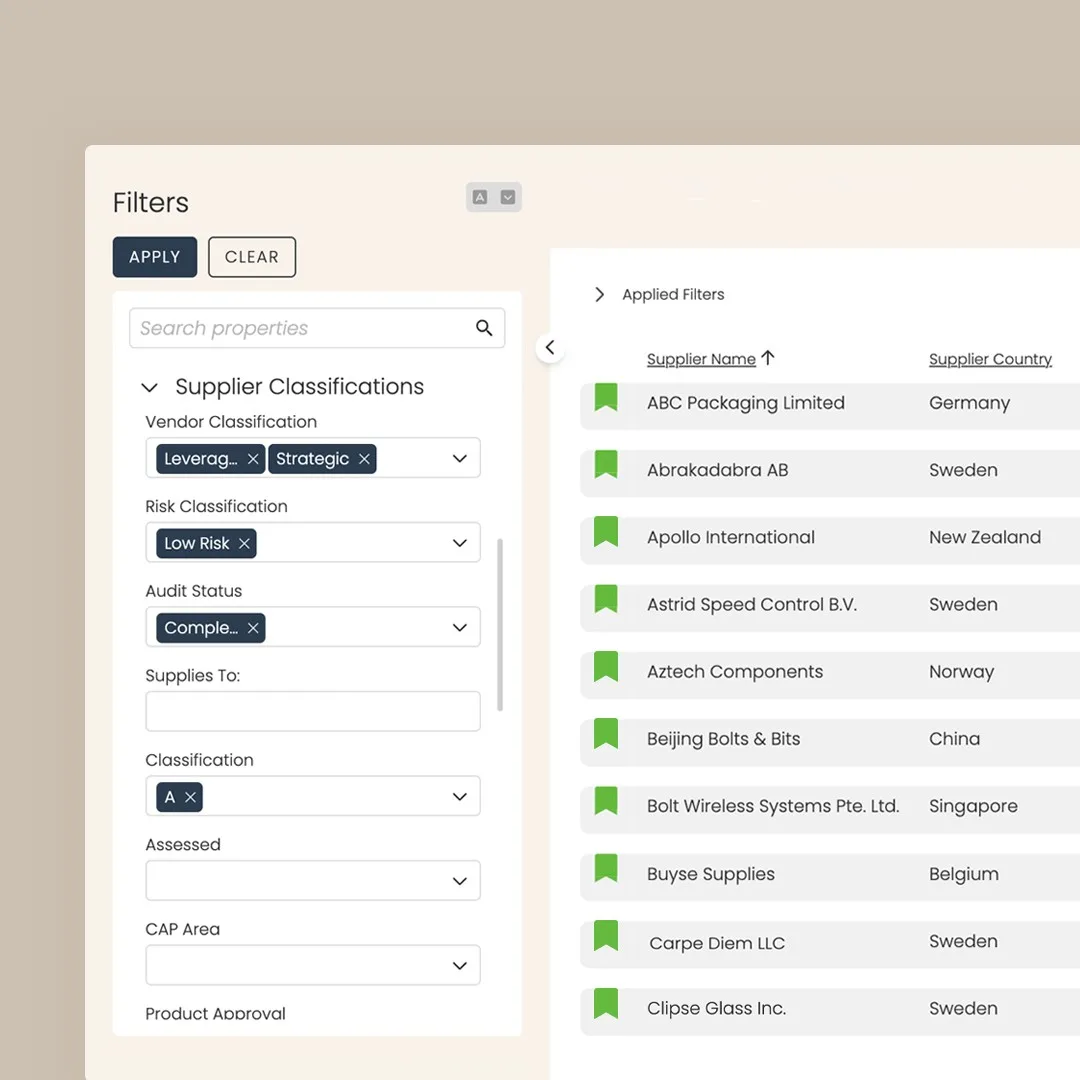1080x1080 pixels.
Task: Click the China country cell
Action: click(954, 739)
